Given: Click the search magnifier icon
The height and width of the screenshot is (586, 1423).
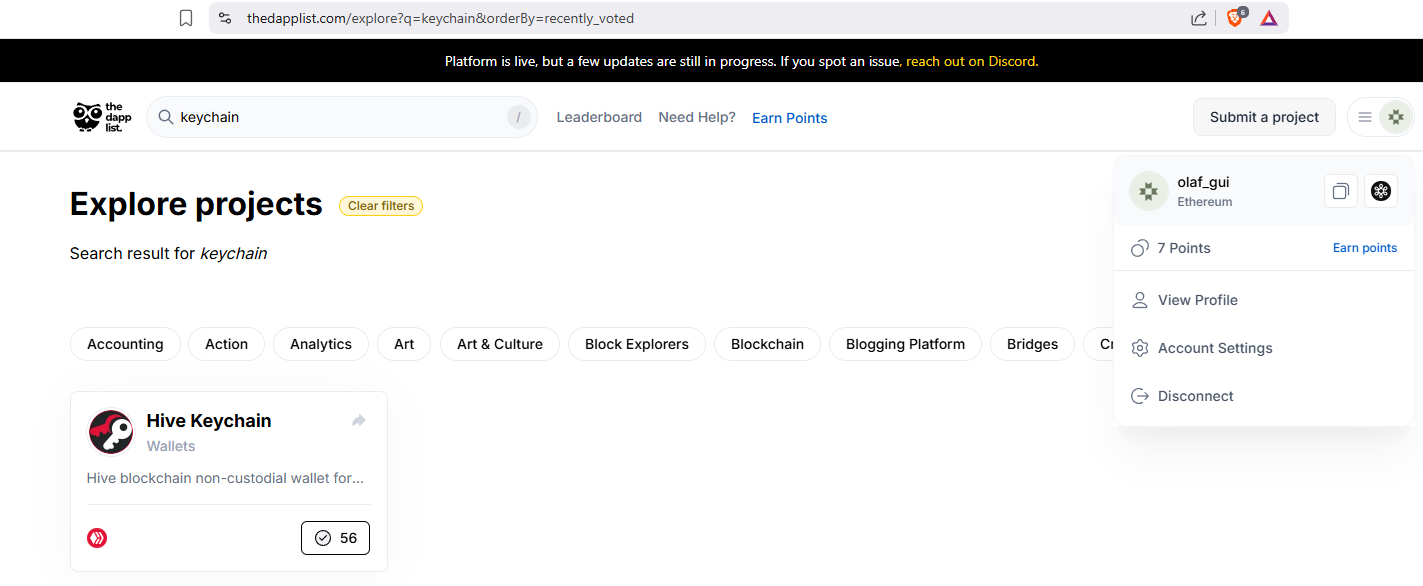Looking at the screenshot, I should tap(166, 117).
